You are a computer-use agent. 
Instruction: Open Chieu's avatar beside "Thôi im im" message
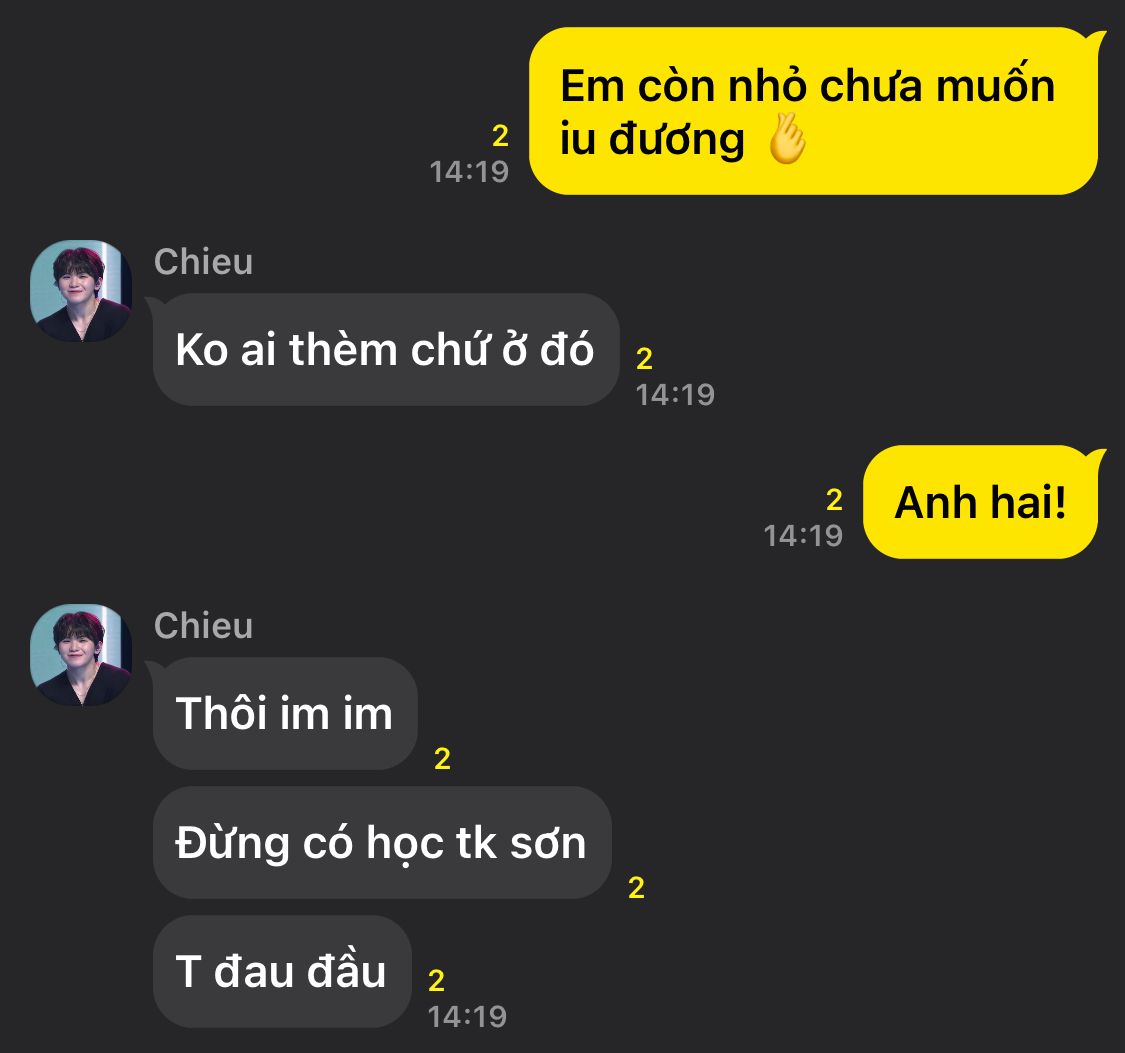81,655
